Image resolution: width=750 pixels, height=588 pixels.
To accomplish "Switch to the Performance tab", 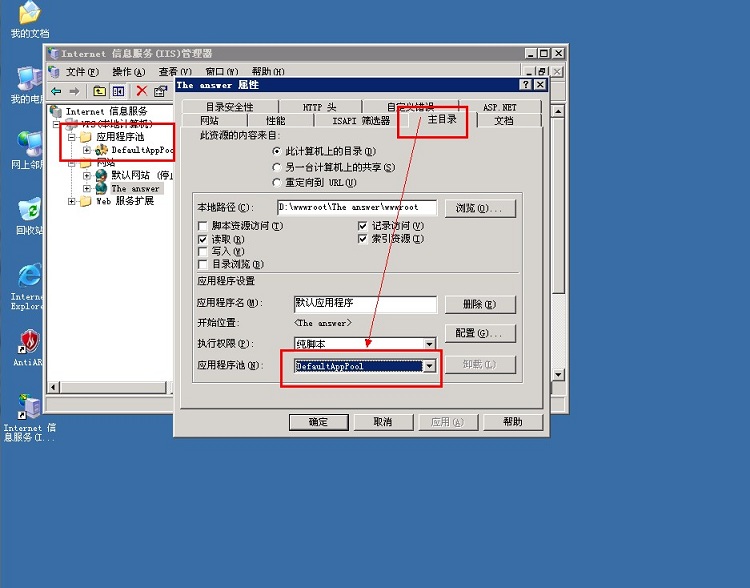I will [276, 120].
